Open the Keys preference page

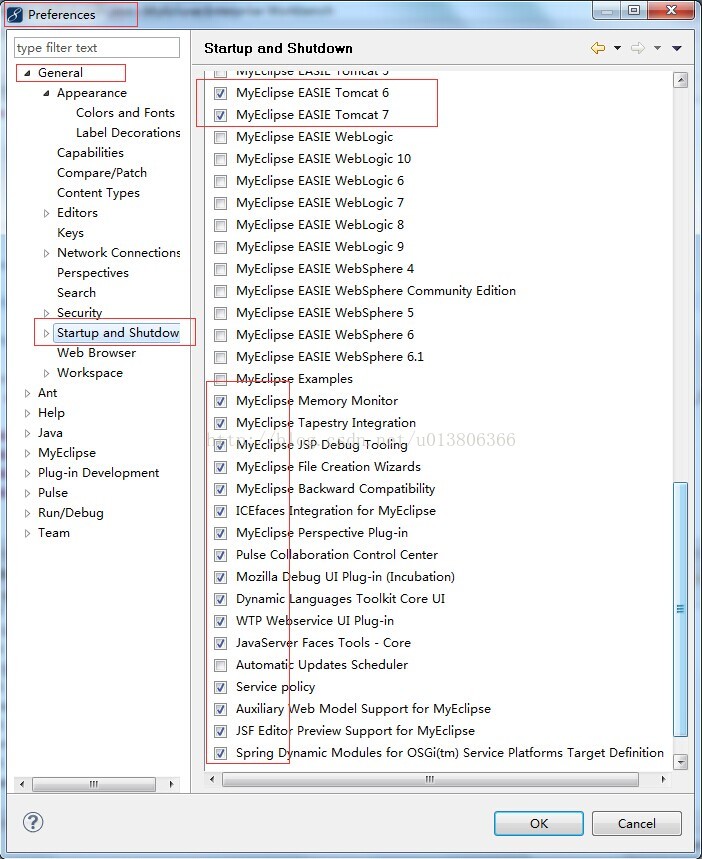click(70, 233)
